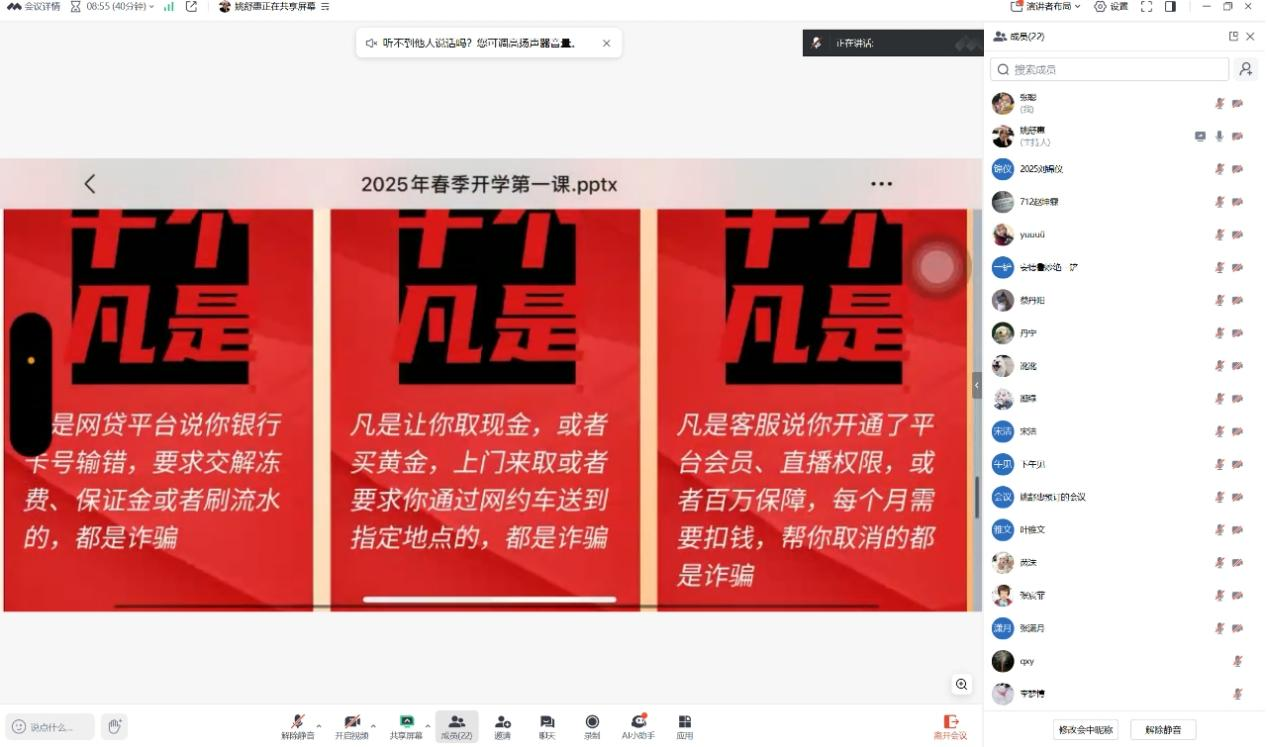
Task: Click the 离开会议 leave meeting button
Action: coord(950,727)
